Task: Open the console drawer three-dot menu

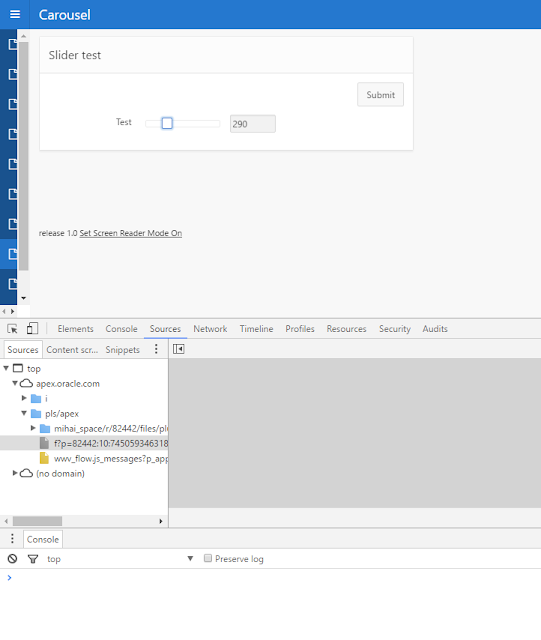Action: pyautogui.click(x=12, y=539)
